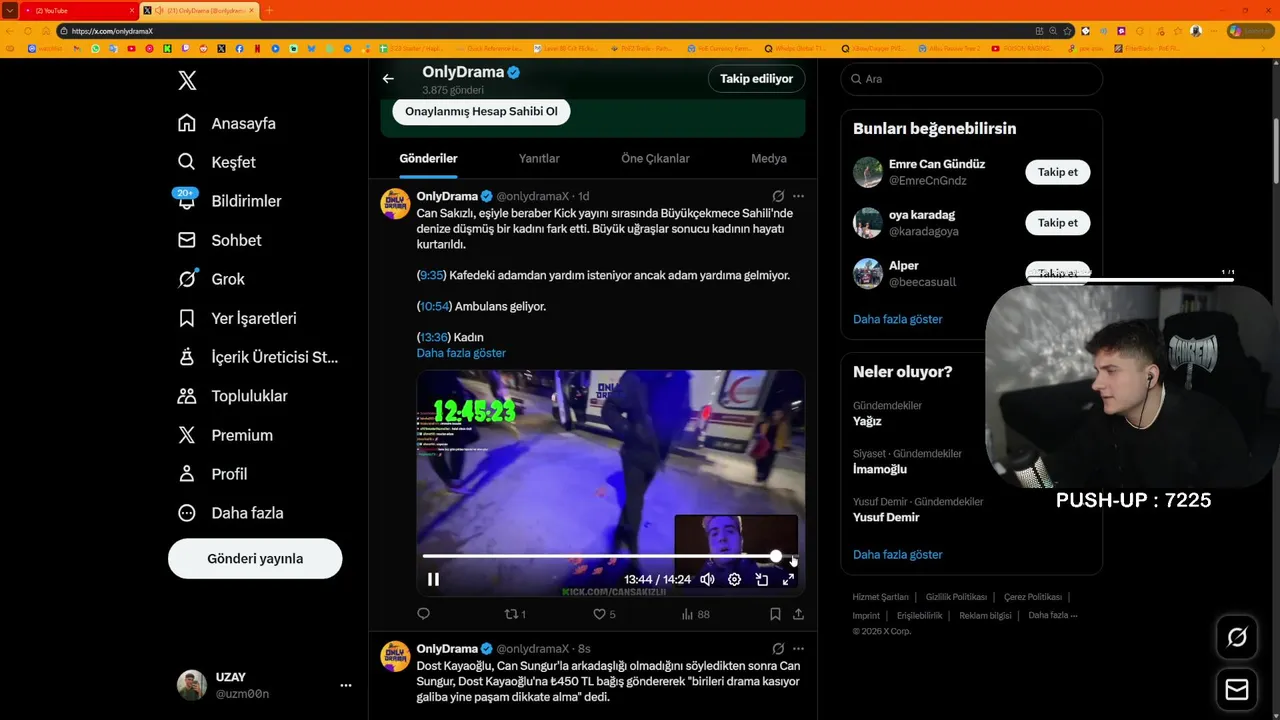
Task: Switch to YouTube browser tab
Action: [80, 10]
